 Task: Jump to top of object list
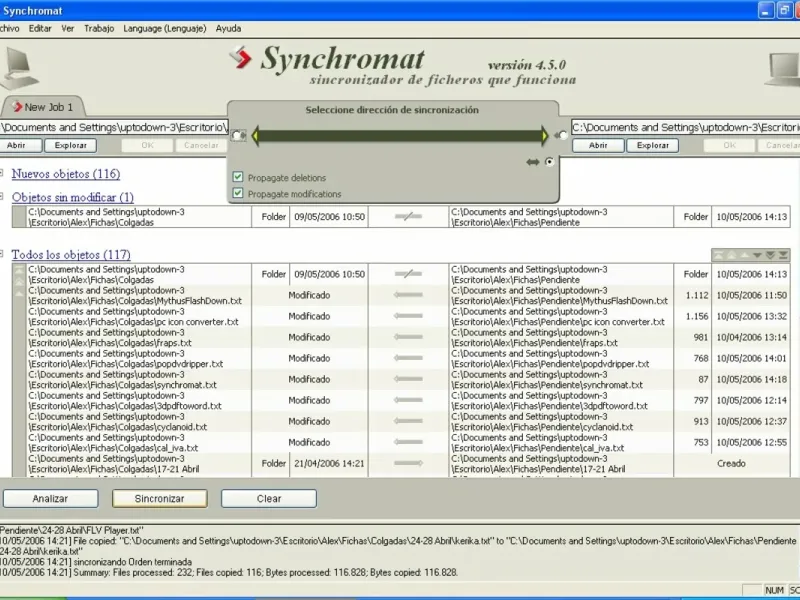(x=718, y=255)
